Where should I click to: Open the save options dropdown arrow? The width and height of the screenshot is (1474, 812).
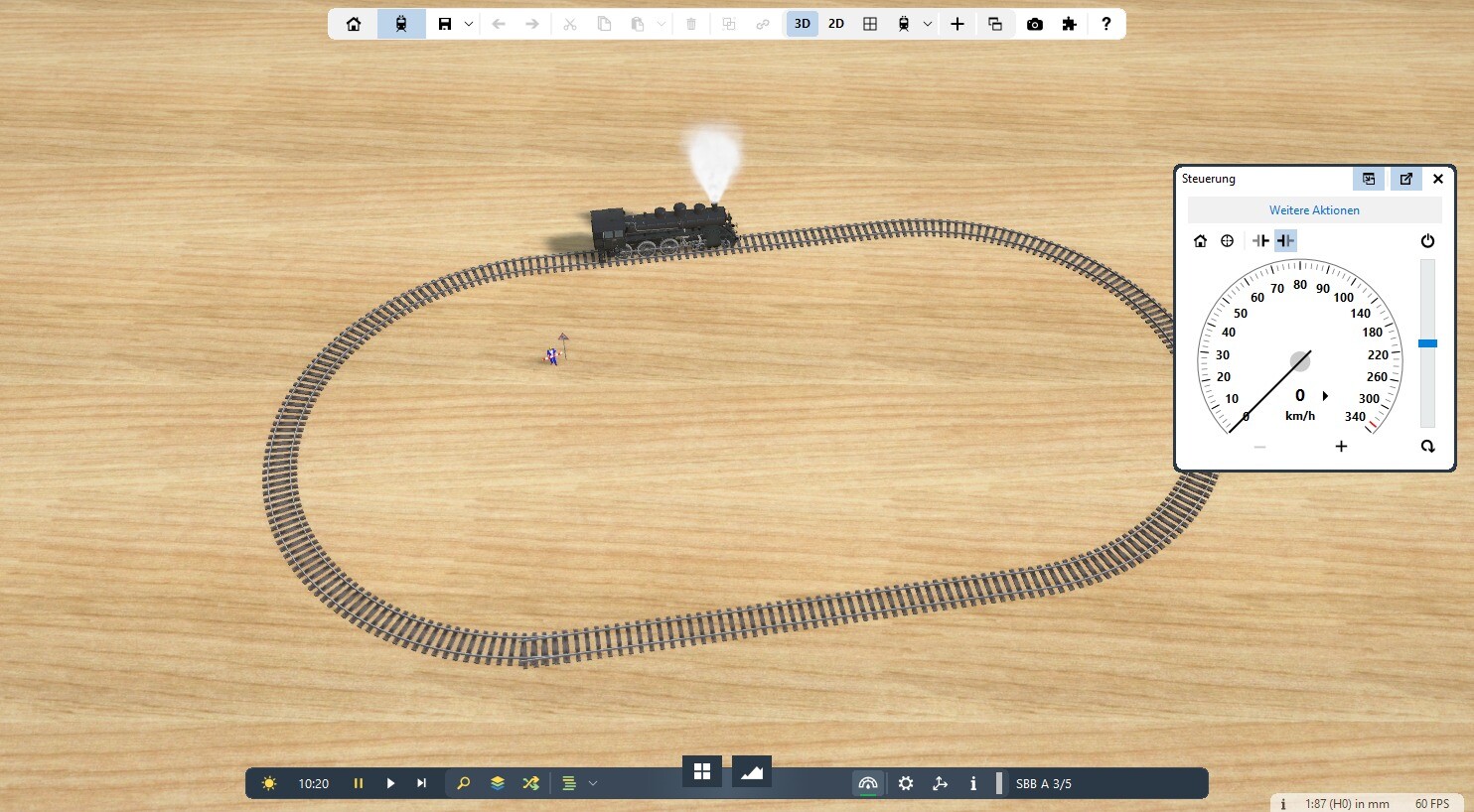pos(469,24)
